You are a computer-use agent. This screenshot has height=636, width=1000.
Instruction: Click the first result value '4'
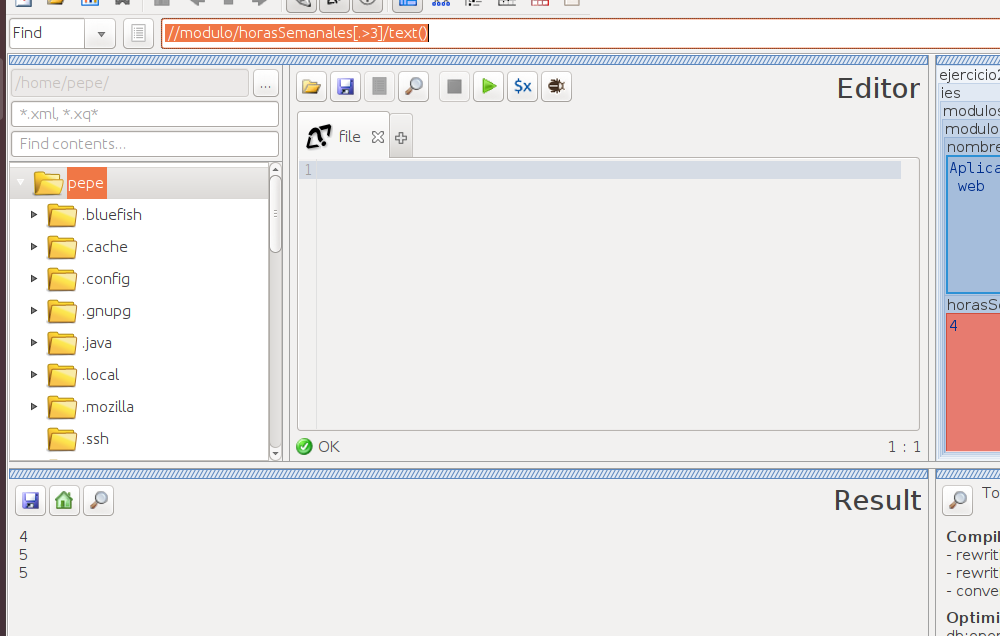pos(24,536)
